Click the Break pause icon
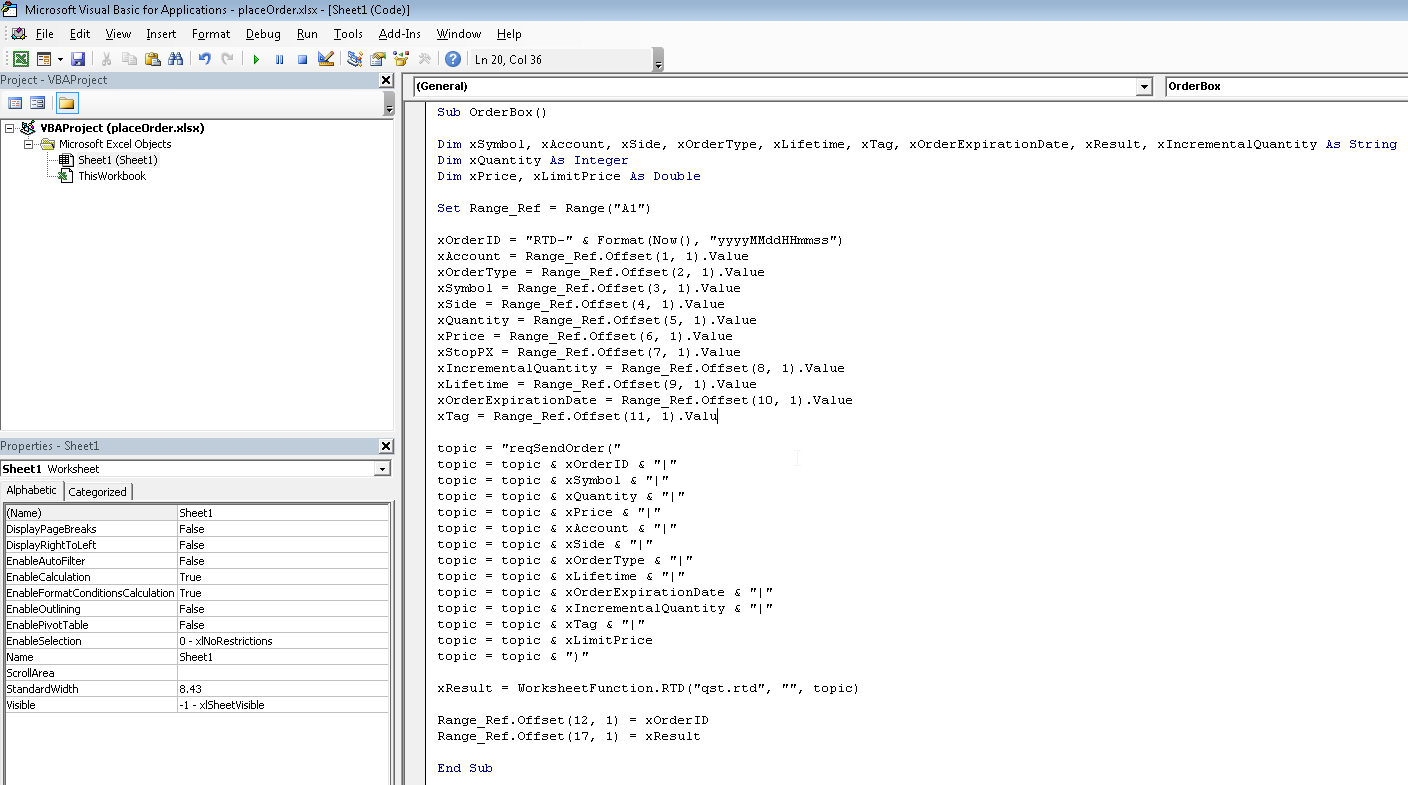Image resolution: width=1408 pixels, height=785 pixels. point(279,60)
